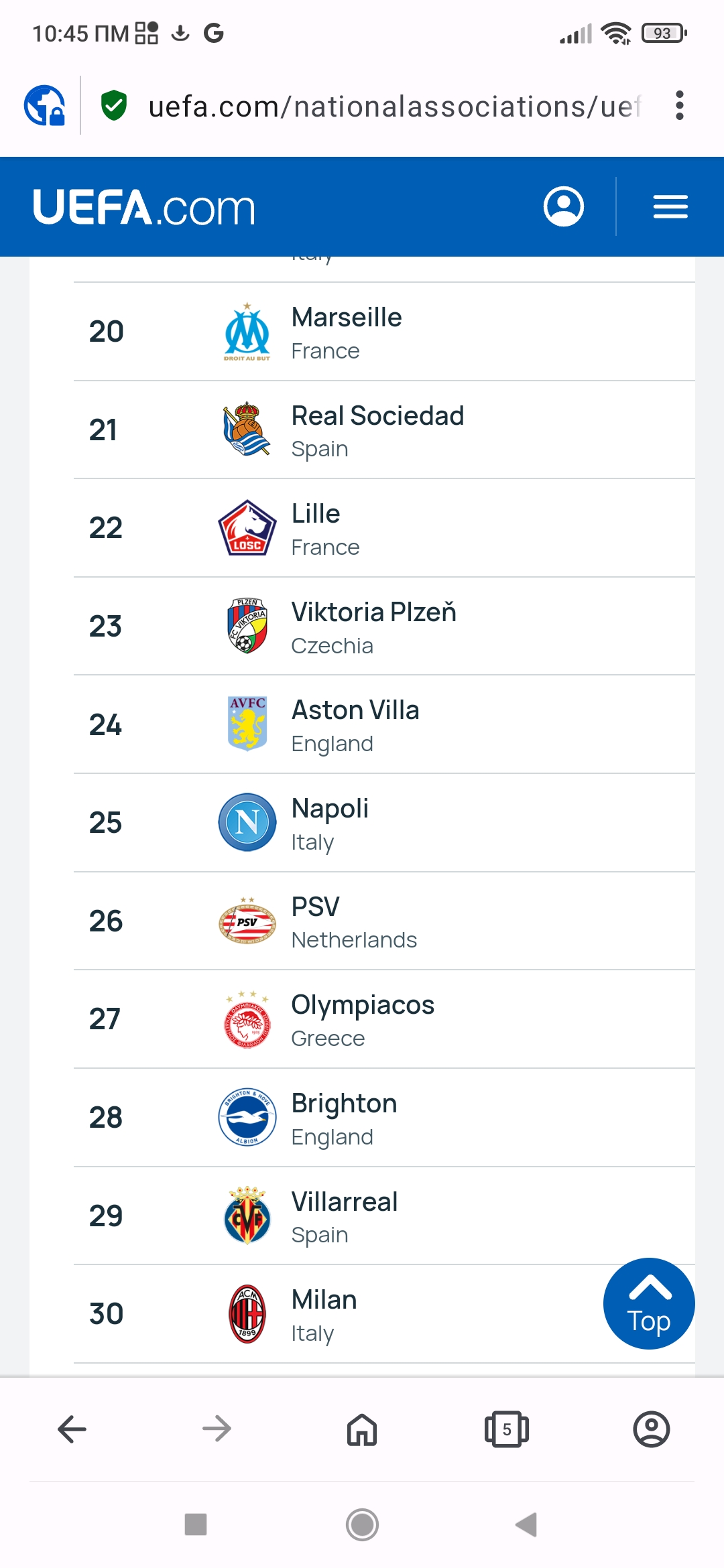The height and width of the screenshot is (1568, 724).
Task: Select the Real Sociedad crest
Action: pos(247,430)
